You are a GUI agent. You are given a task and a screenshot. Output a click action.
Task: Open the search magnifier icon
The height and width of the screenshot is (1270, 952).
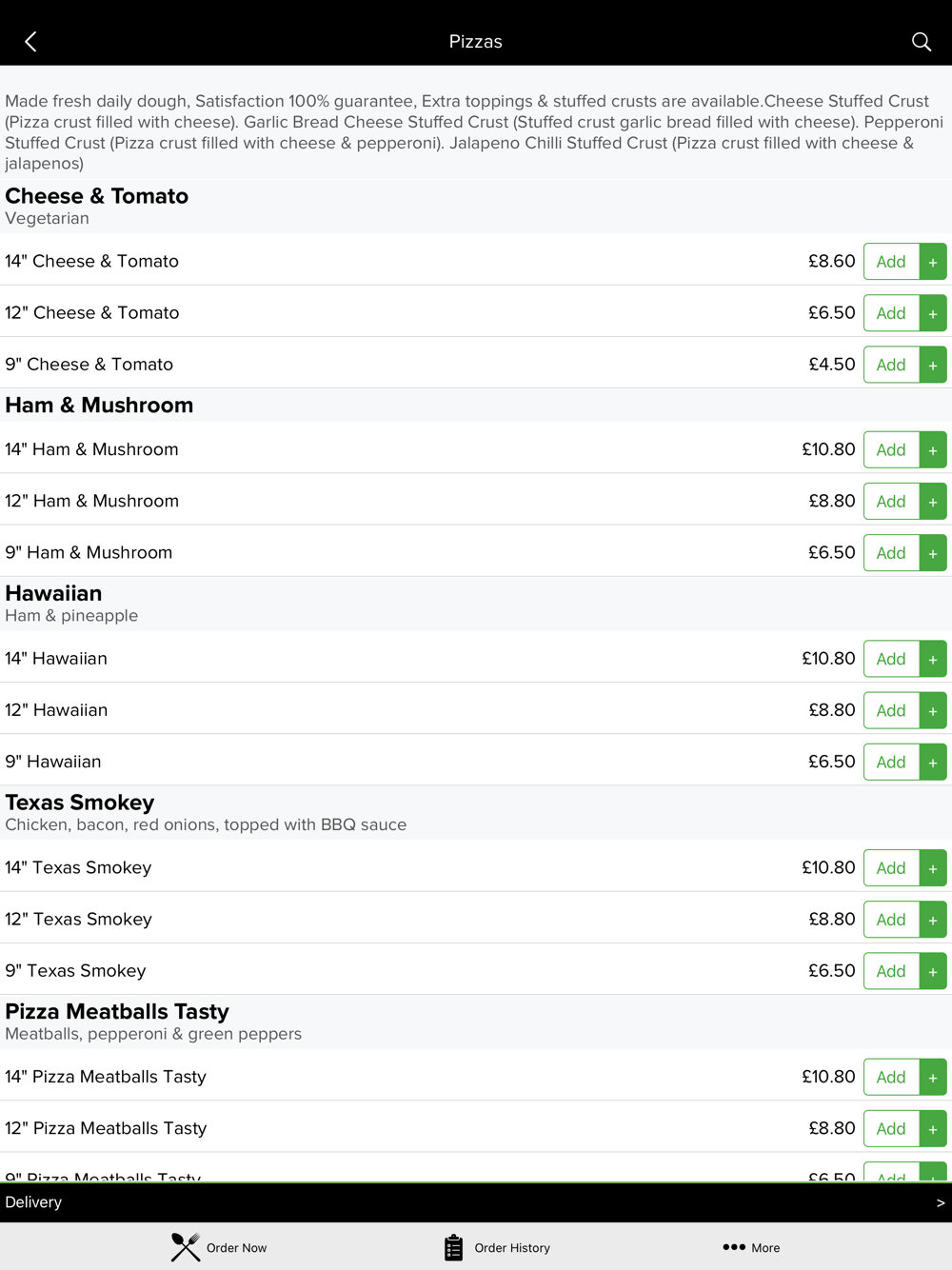click(x=921, y=42)
